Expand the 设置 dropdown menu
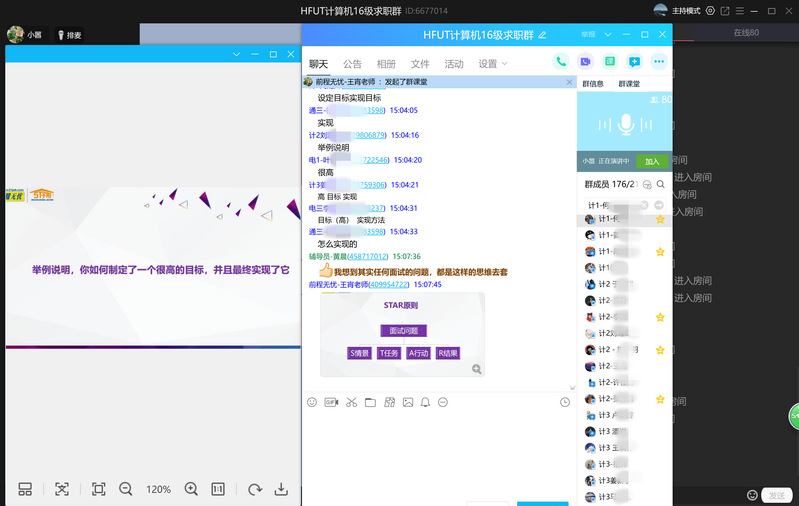Image resolution: width=799 pixels, height=506 pixels. (492, 64)
